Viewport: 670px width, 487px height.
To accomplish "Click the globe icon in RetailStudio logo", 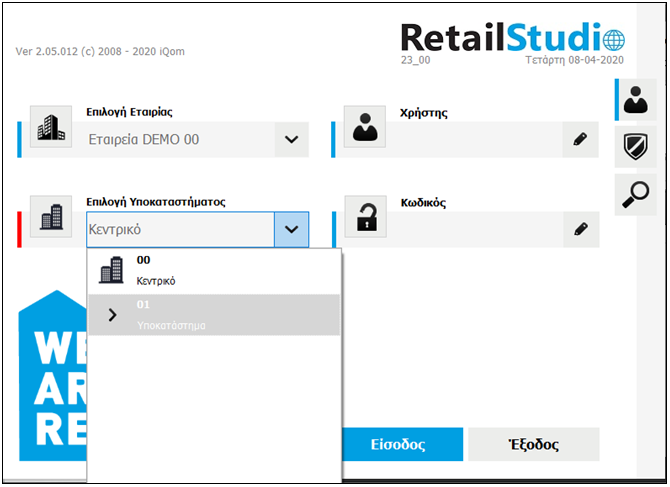I will click(612, 40).
